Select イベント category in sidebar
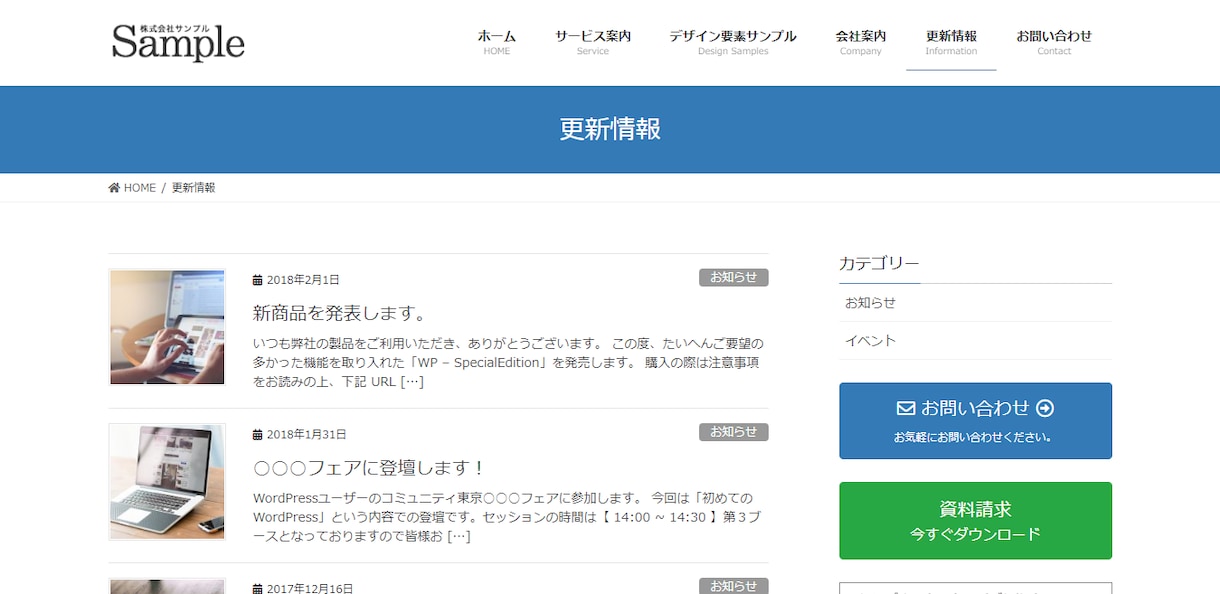This screenshot has height=594, width=1220. coord(975,341)
